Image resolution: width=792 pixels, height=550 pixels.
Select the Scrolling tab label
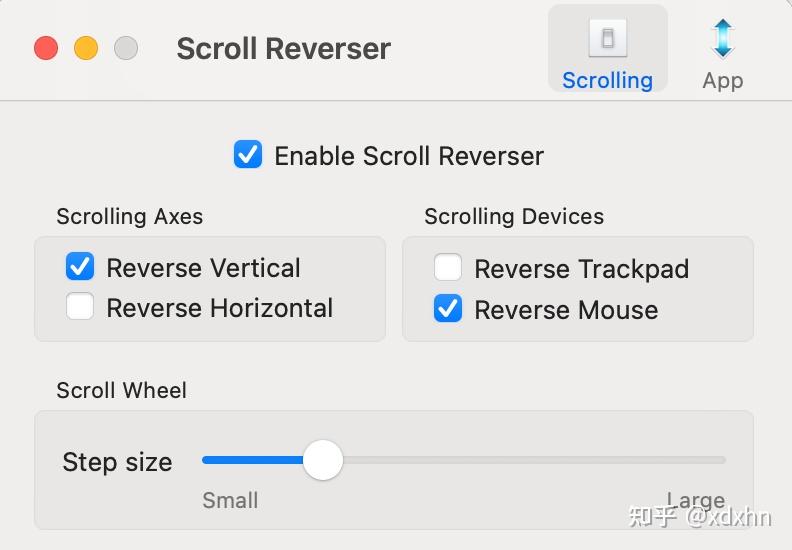608,81
